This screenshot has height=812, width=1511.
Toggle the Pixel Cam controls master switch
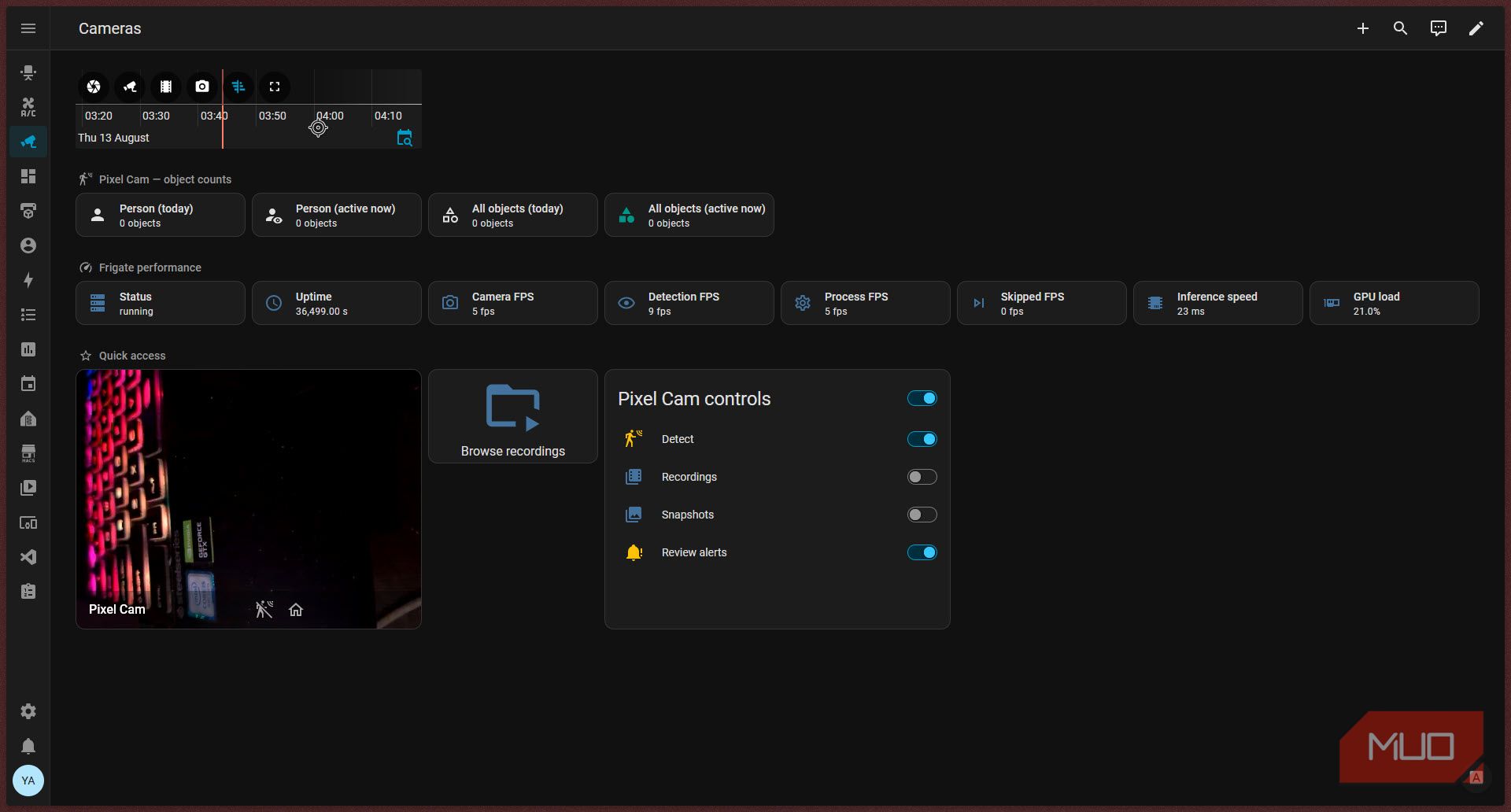[x=922, y=398]
